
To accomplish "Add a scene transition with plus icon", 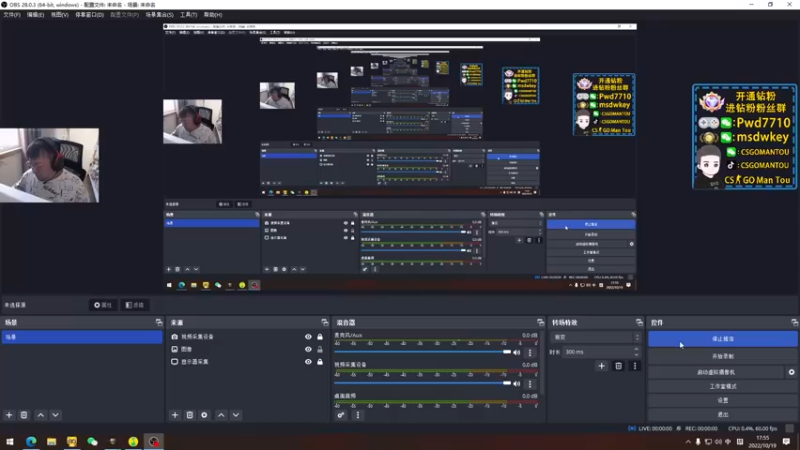I will [602, 366].
